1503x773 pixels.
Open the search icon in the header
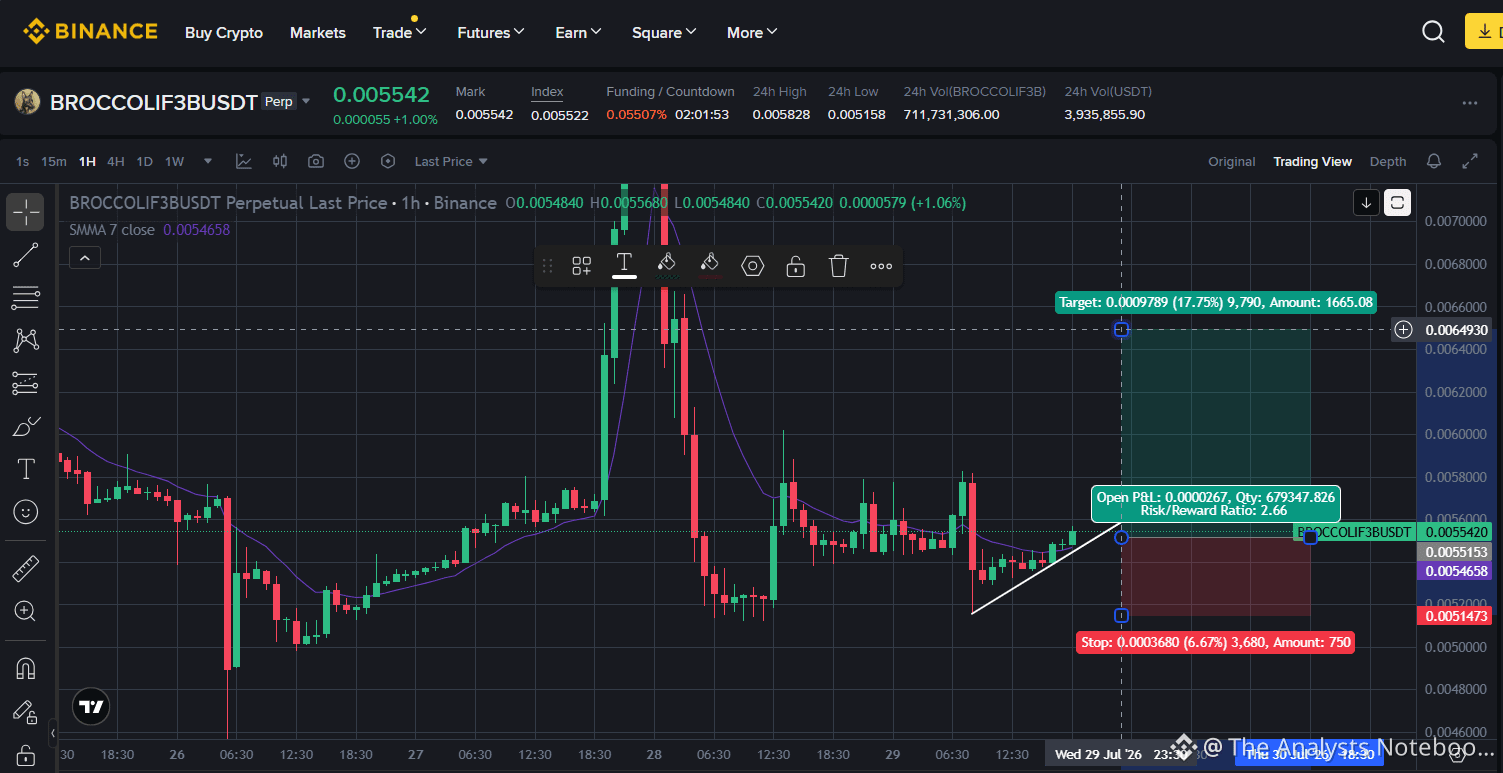[1433, 32]
